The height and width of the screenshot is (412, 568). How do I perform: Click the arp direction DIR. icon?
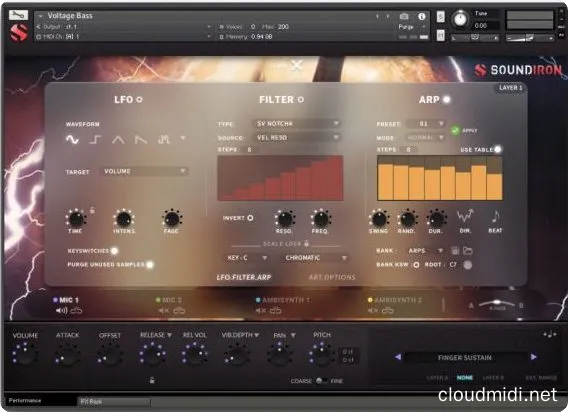(465, 217)
